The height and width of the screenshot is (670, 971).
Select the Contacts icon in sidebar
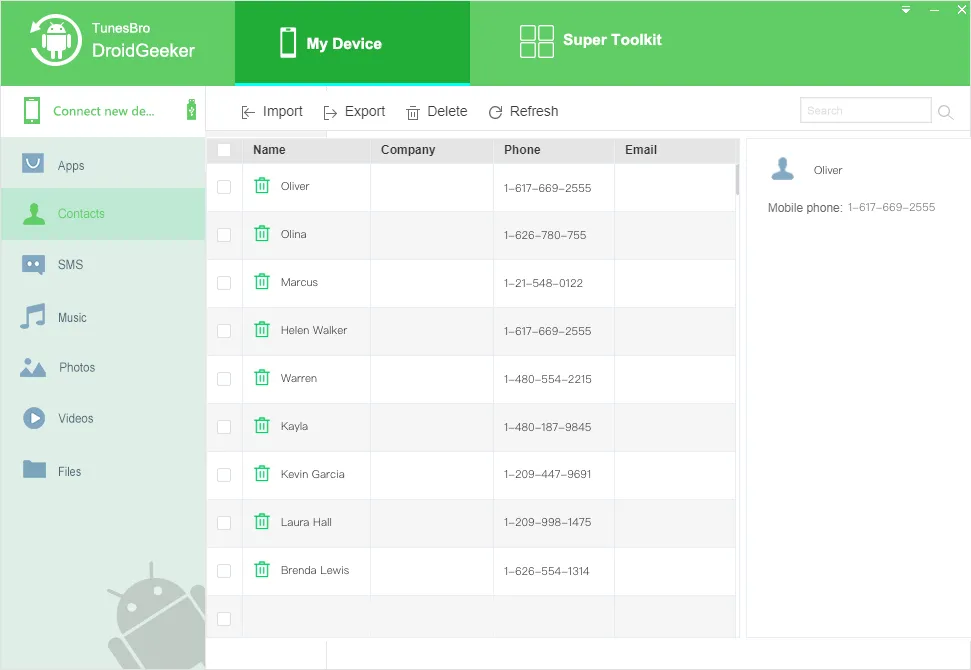(x=33, y=213)
